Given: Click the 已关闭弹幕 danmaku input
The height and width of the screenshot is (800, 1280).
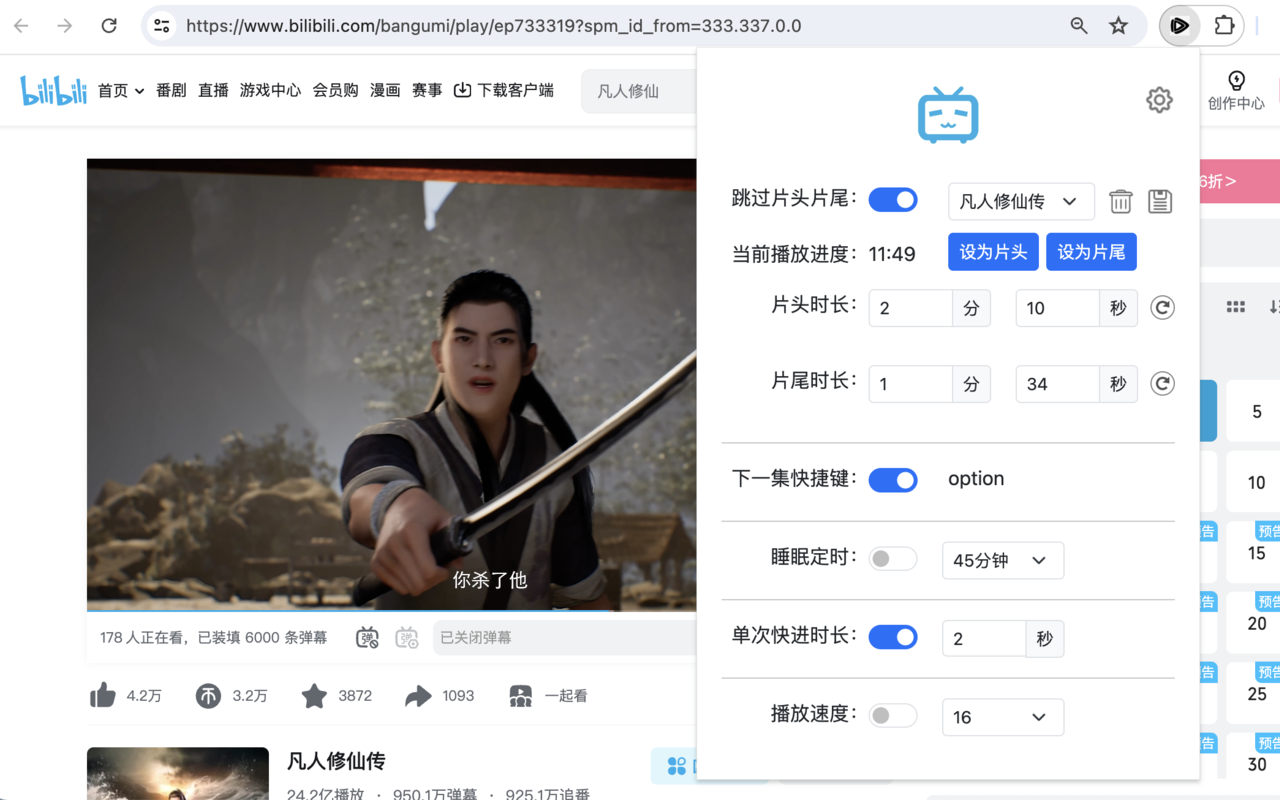Looking at the screenshot, I should (565, 637).
